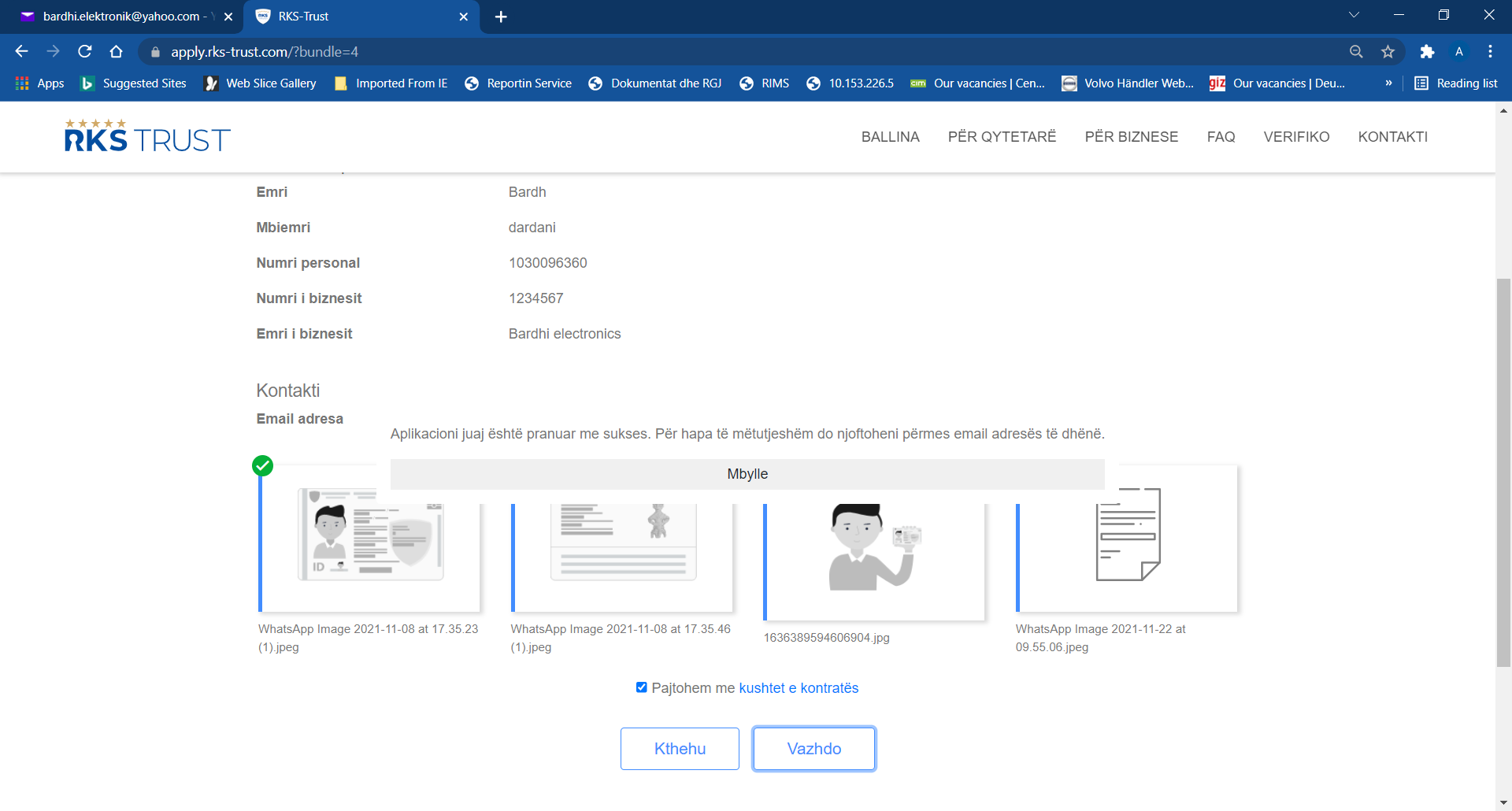Open the extensions puzzle icon
Viewport: 1512px width, 811px height.
(x=1427, y=51)
